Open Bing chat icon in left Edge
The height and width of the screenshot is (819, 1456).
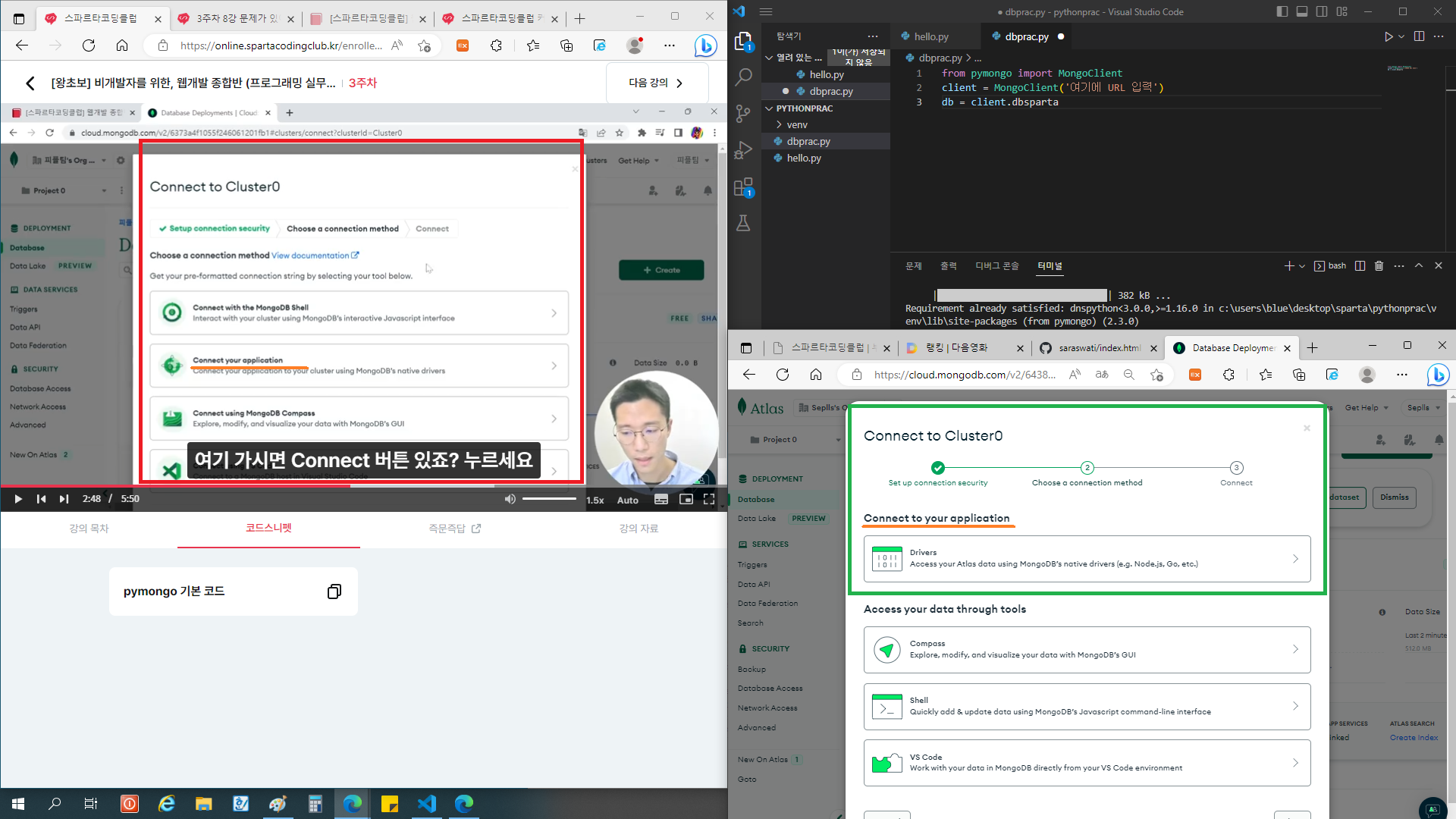705,45
